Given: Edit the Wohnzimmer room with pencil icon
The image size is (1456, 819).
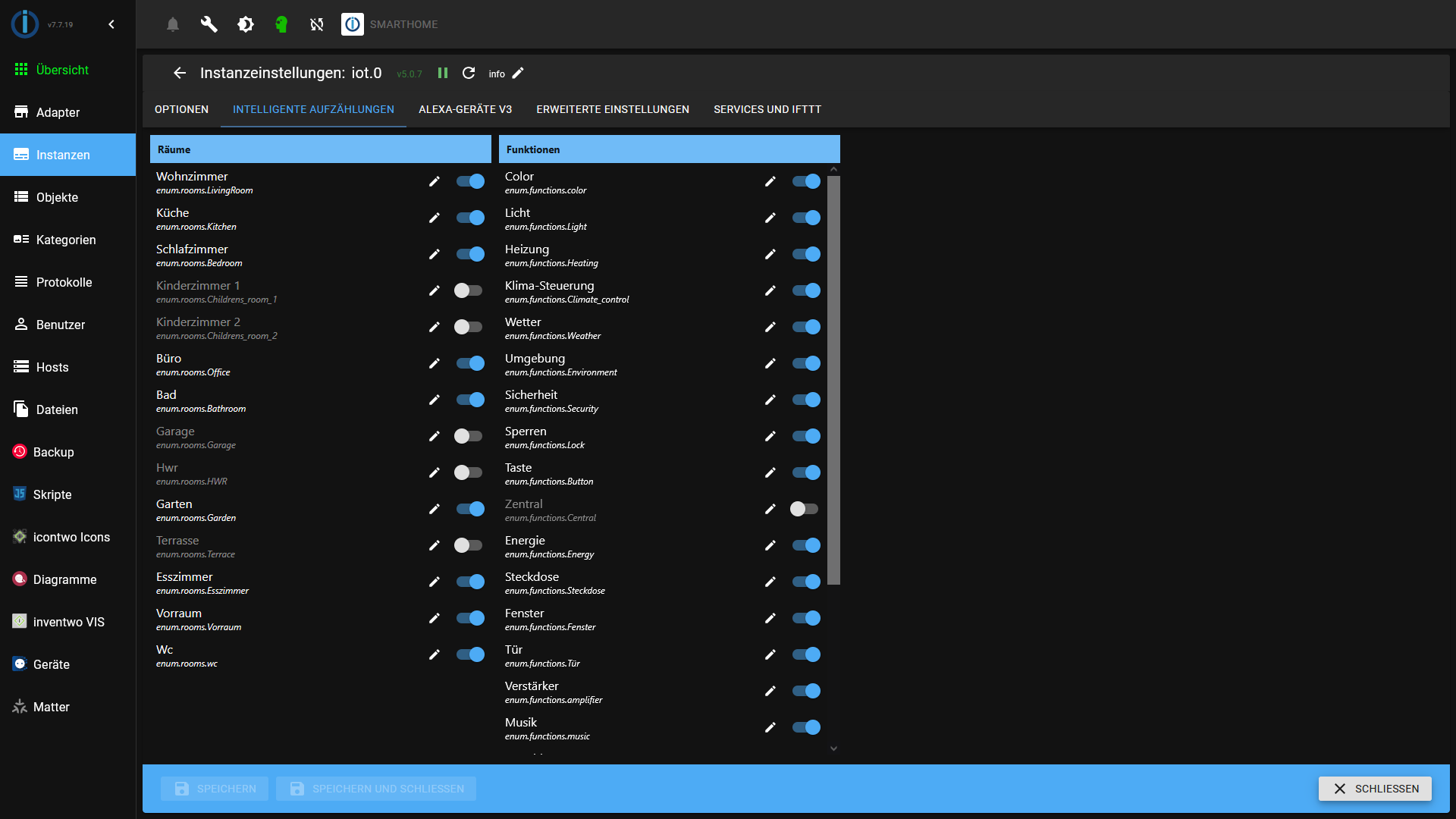Looking at the screenshot, I should (435, 181).
